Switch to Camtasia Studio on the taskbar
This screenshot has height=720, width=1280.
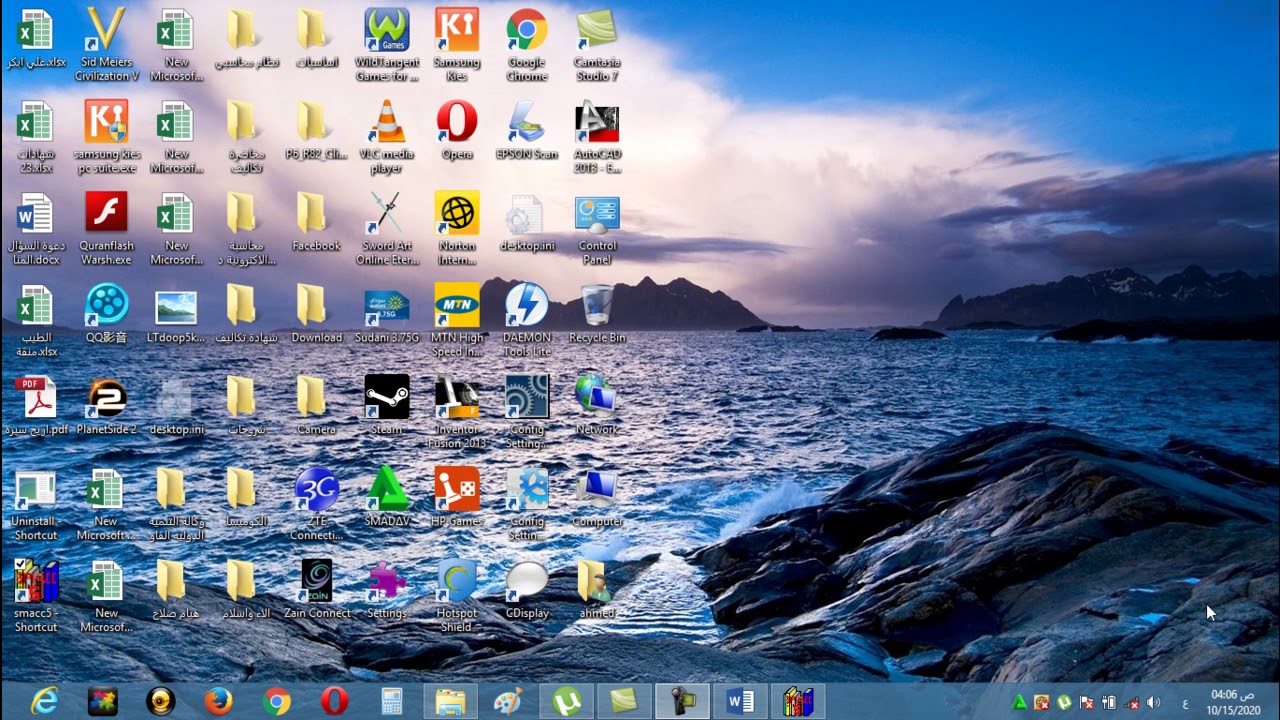coord(625,701)
